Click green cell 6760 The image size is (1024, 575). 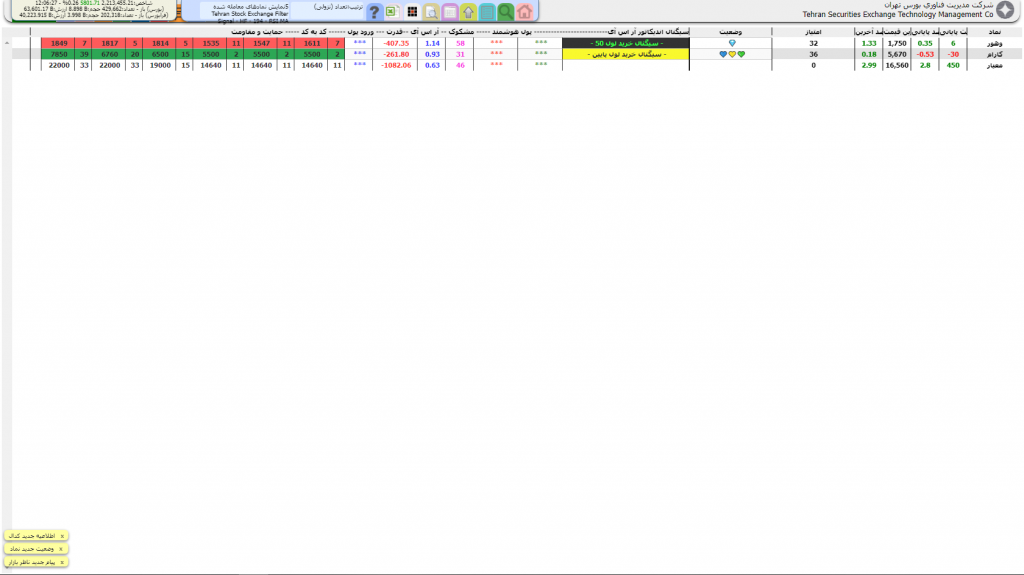(x=110, y=54)
